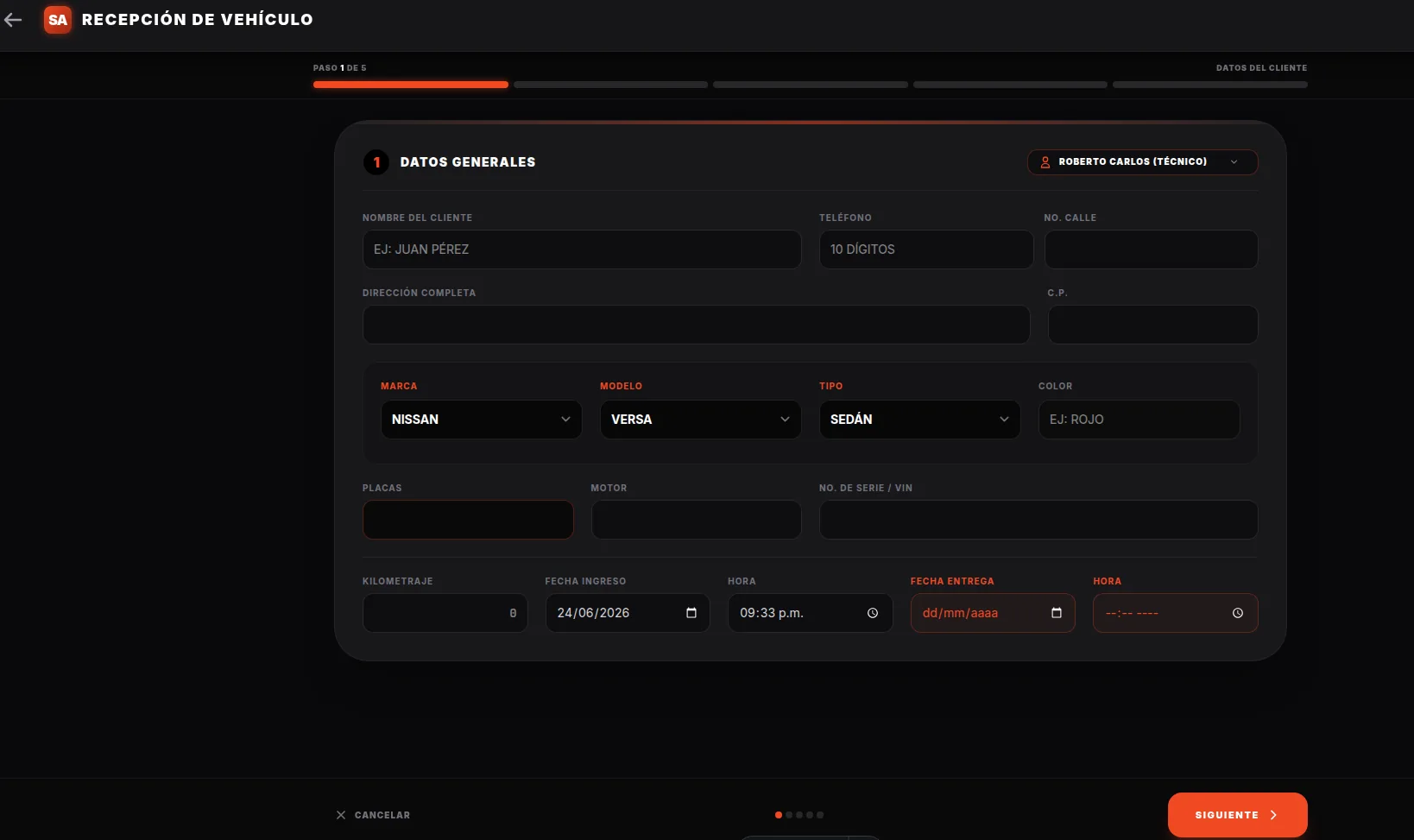
Task: Focus the Nombre del Cliente field
Action: 582,249
